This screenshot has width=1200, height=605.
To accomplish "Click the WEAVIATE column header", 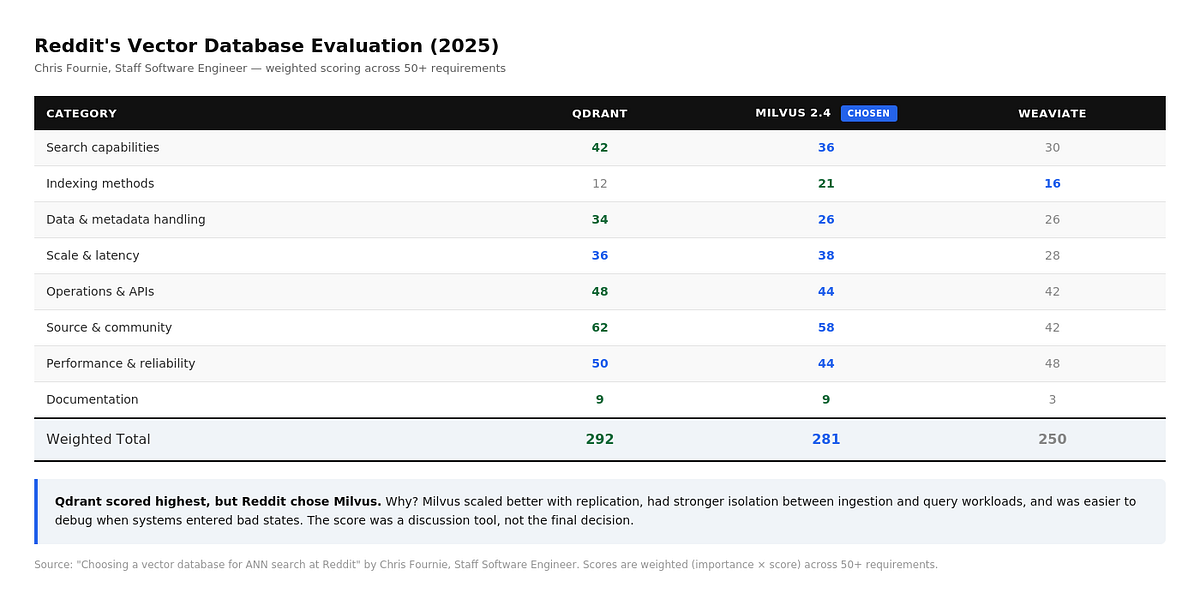I will click(x=1052, y=113).
